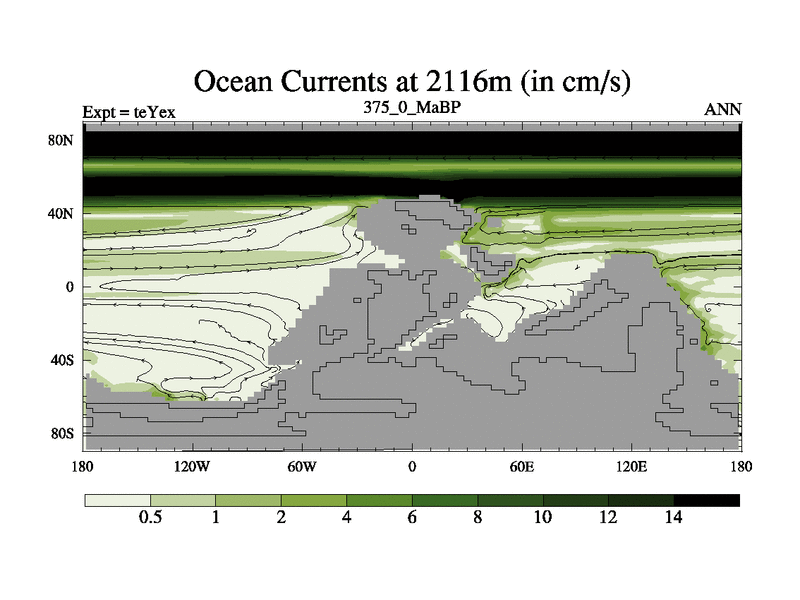Click the "40S" latitude axis label
Viewport: 800px width, 600px height.
62,360
